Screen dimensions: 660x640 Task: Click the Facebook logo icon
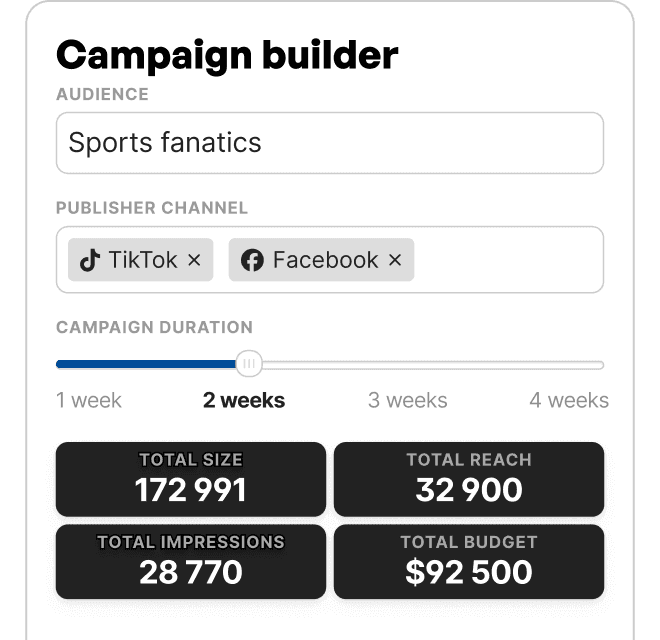point(252,260)
